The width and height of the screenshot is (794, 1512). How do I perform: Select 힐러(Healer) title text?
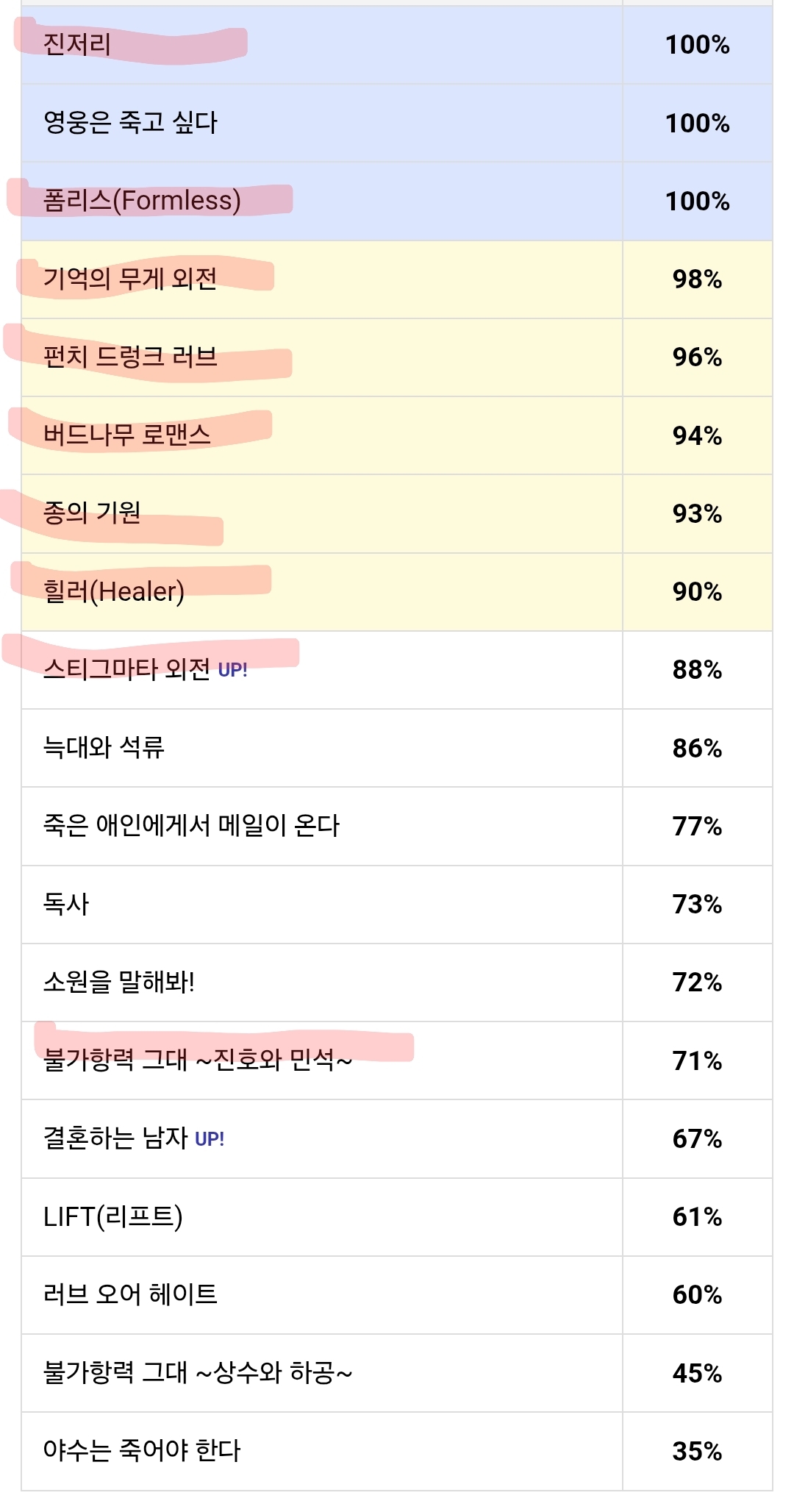(114, 591)
